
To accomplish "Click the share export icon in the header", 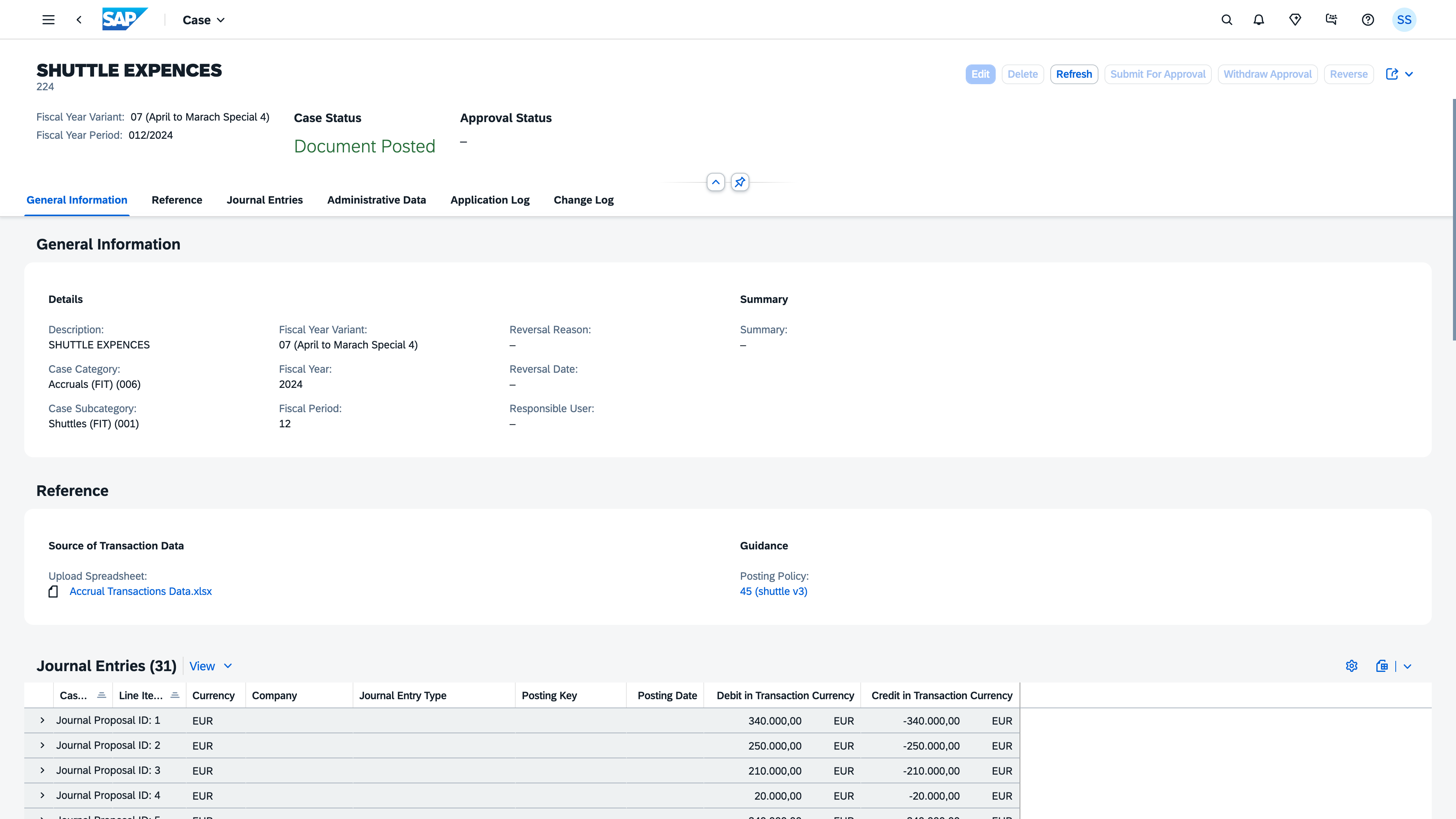I will click(x=1392, y=74).
